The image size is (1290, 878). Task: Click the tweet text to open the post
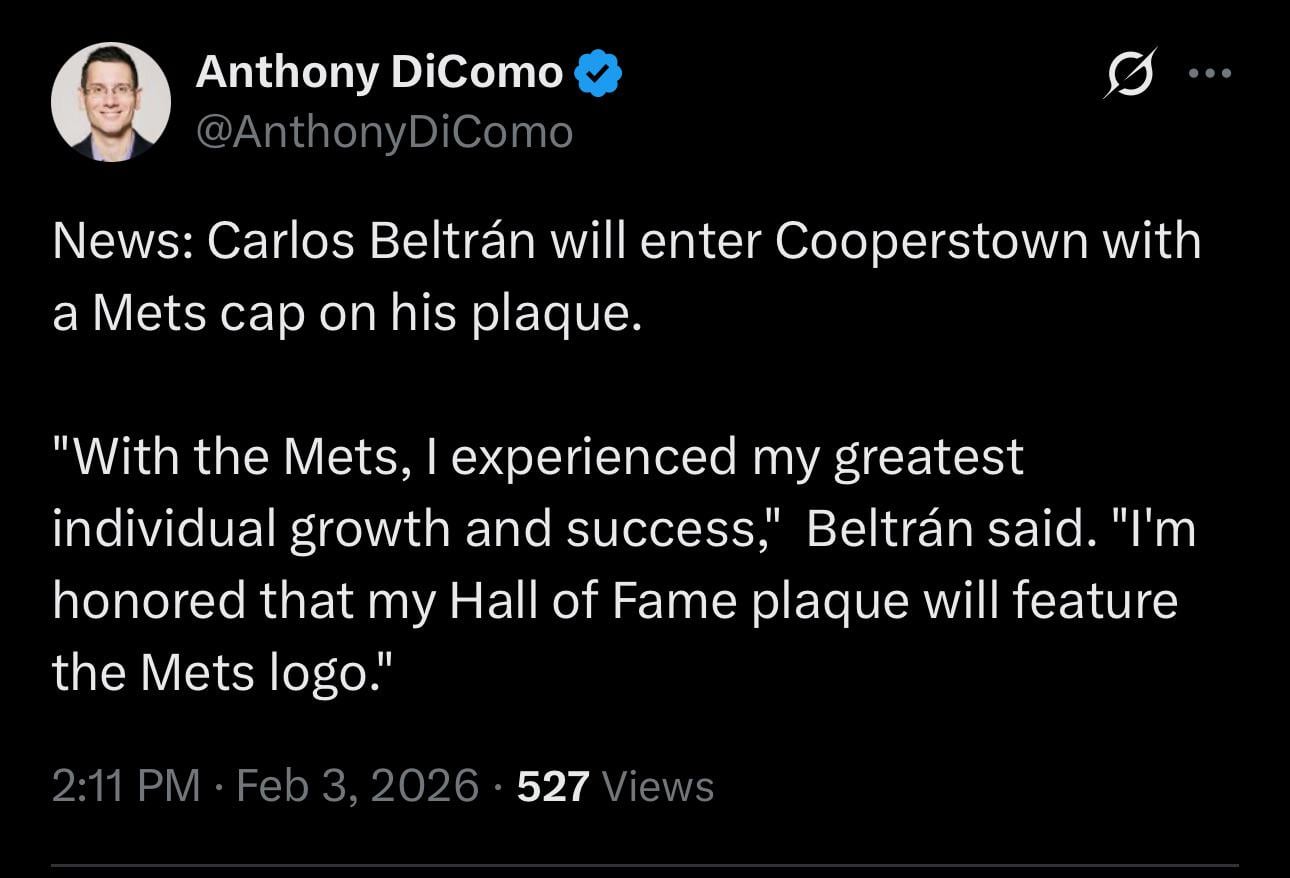pyautogui.click(x=627, y=275)
